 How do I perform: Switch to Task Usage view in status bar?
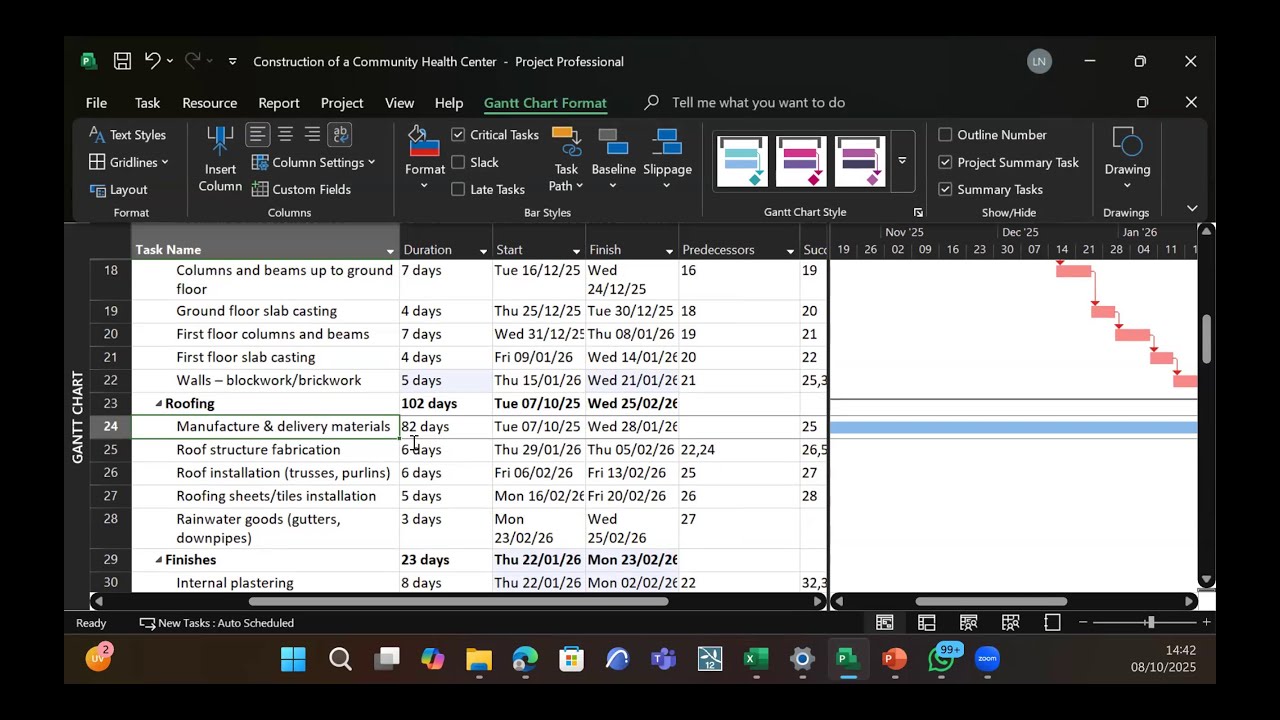927,622
